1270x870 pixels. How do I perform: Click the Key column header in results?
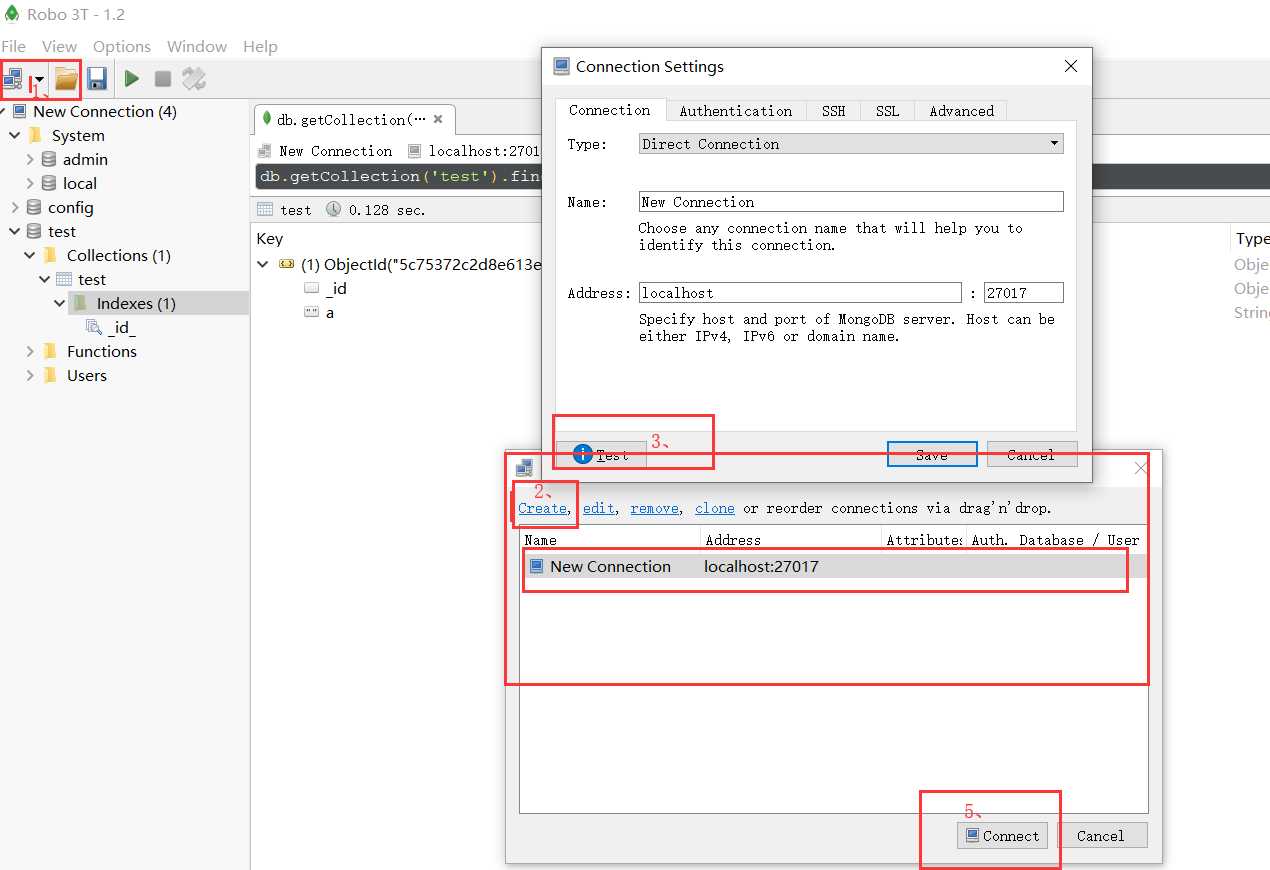tap(270, 238)
